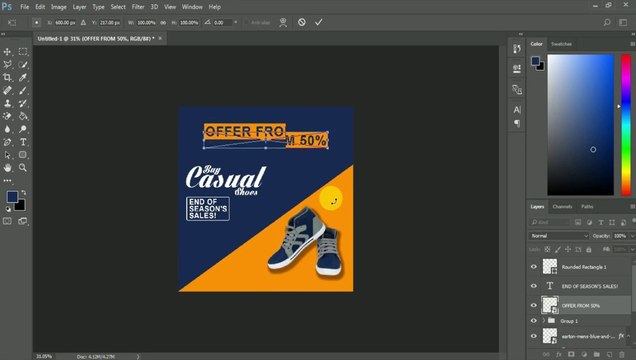Select the Lasso tool
Image resolution: width=636 pixels, height=360 pixels.
(7, 64)
